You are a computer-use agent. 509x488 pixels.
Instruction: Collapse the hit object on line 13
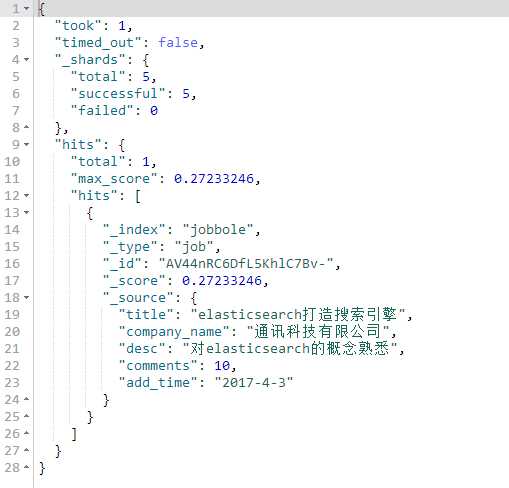26,213
